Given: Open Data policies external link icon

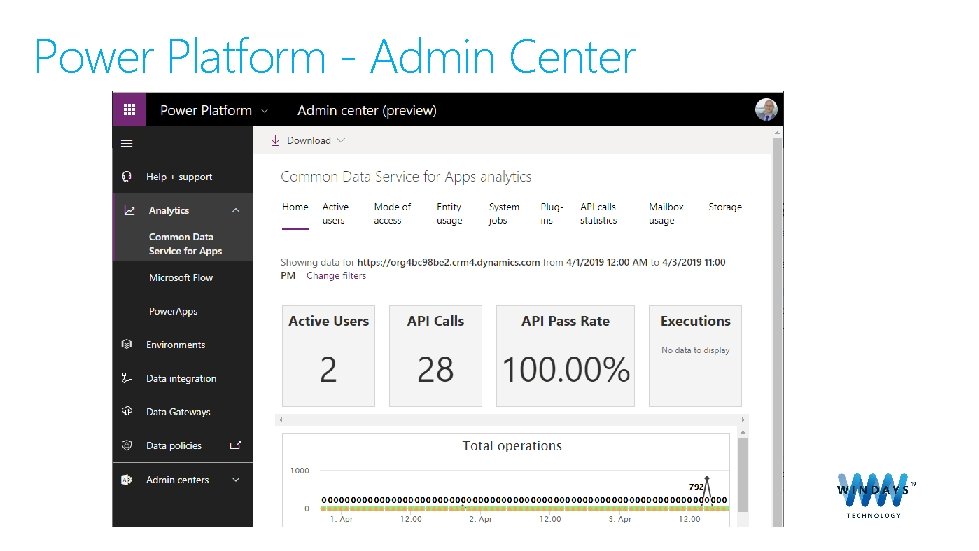Looking at the screenshot, I should pos(235,446).
